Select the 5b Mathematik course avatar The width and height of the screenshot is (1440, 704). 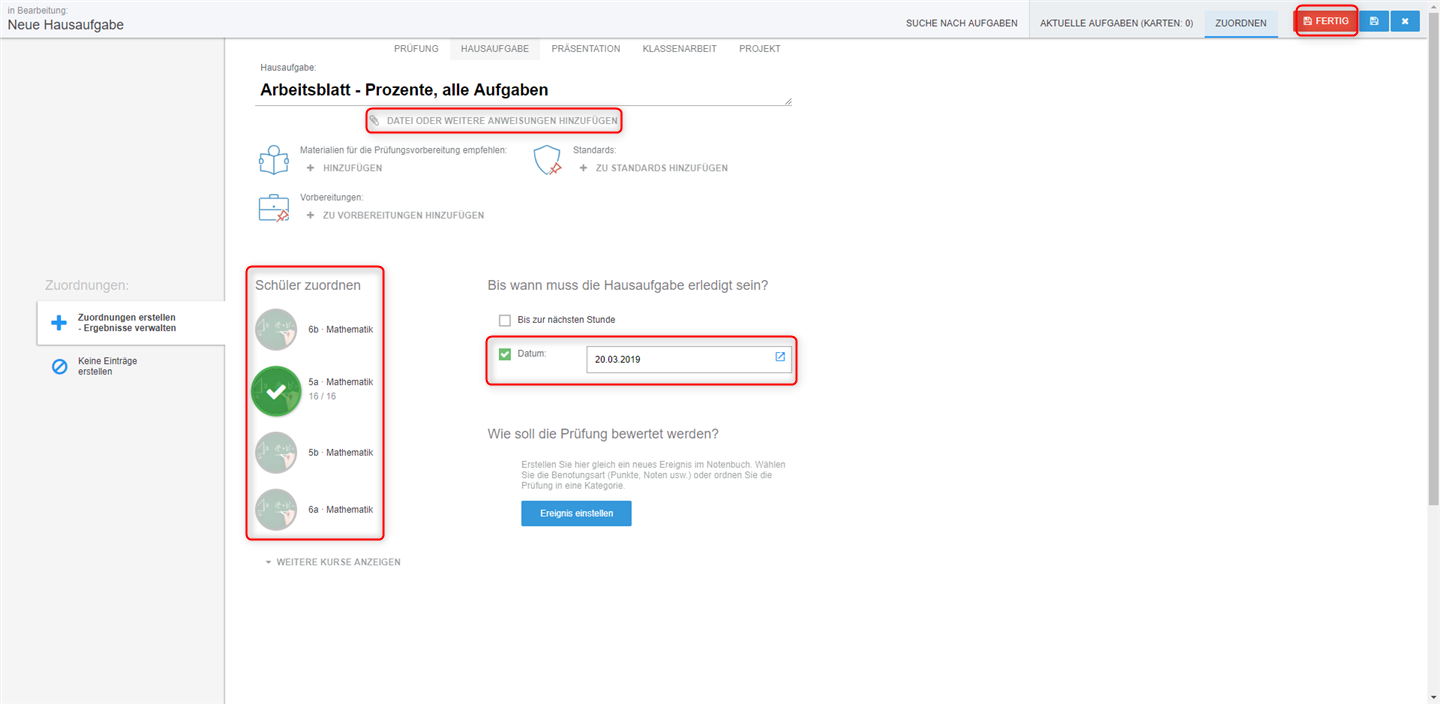pos(276,452)
